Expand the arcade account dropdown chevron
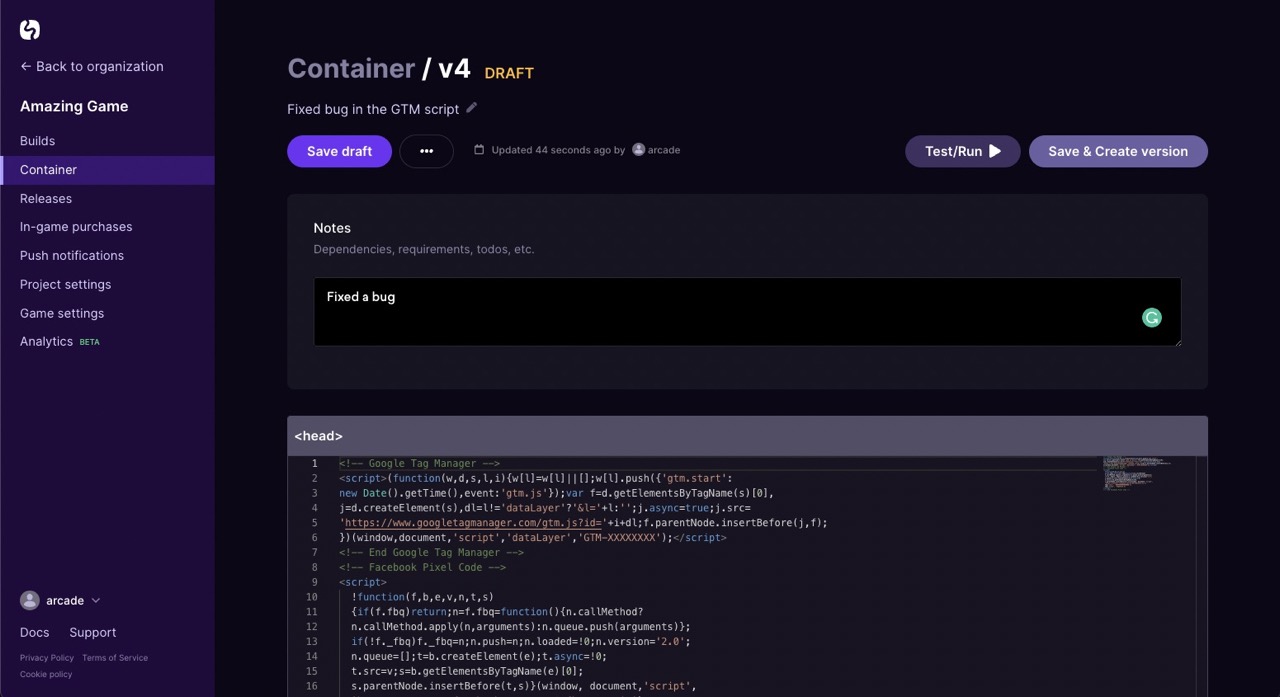This screenshot has width=1280, height=697. [x=96, y=600]
